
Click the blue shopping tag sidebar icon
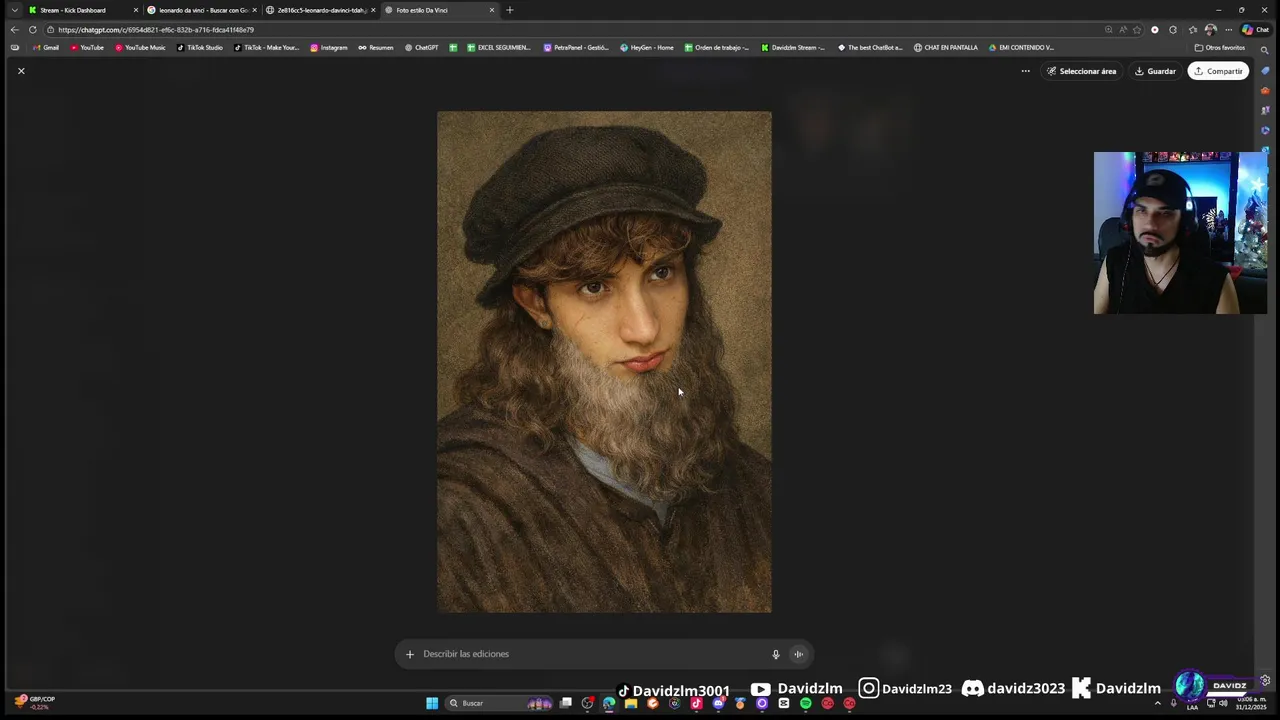tap(1265, 71)
